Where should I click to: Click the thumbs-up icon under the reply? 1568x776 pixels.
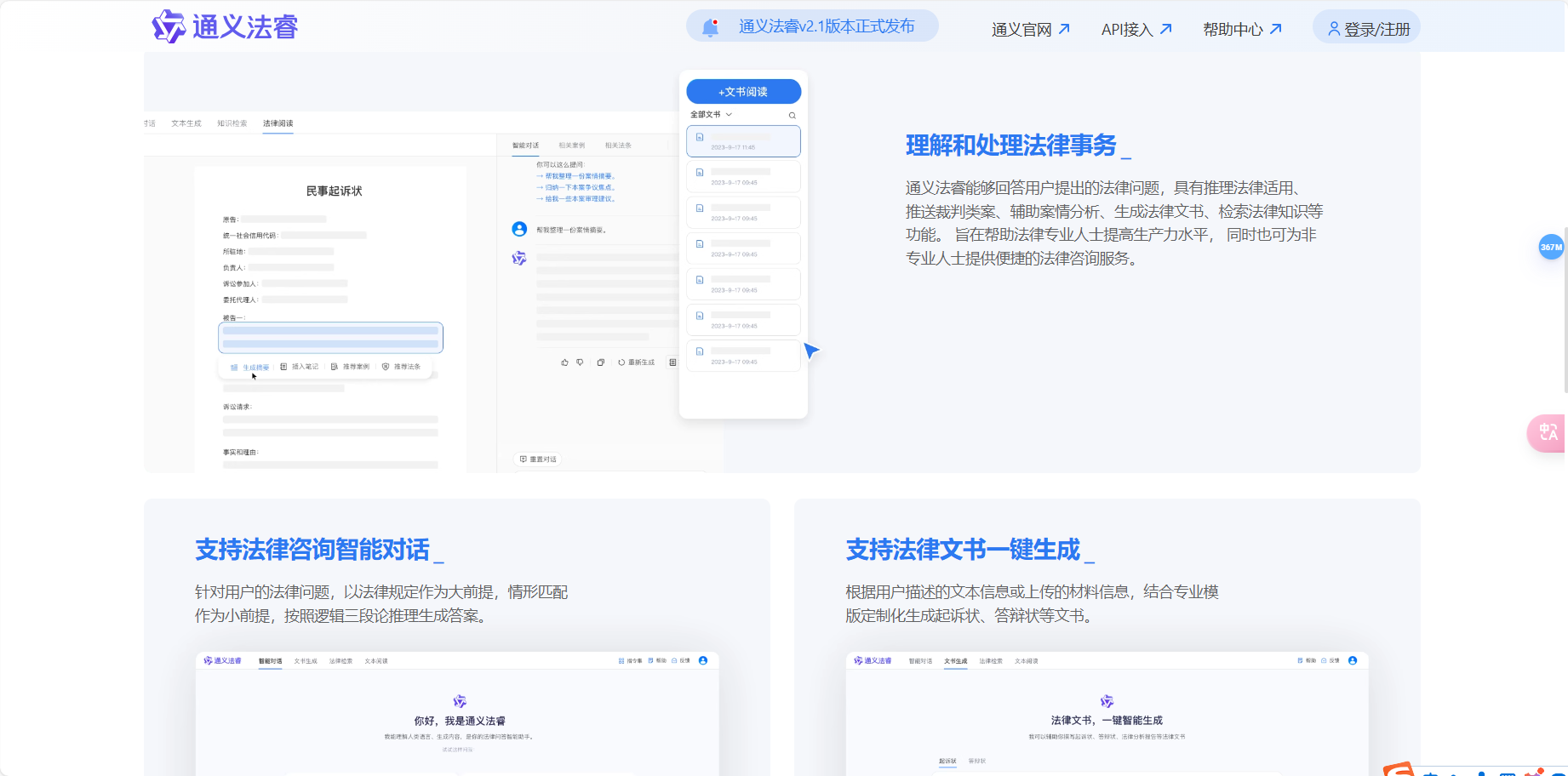pyautogui.click(x=564, y=362)
